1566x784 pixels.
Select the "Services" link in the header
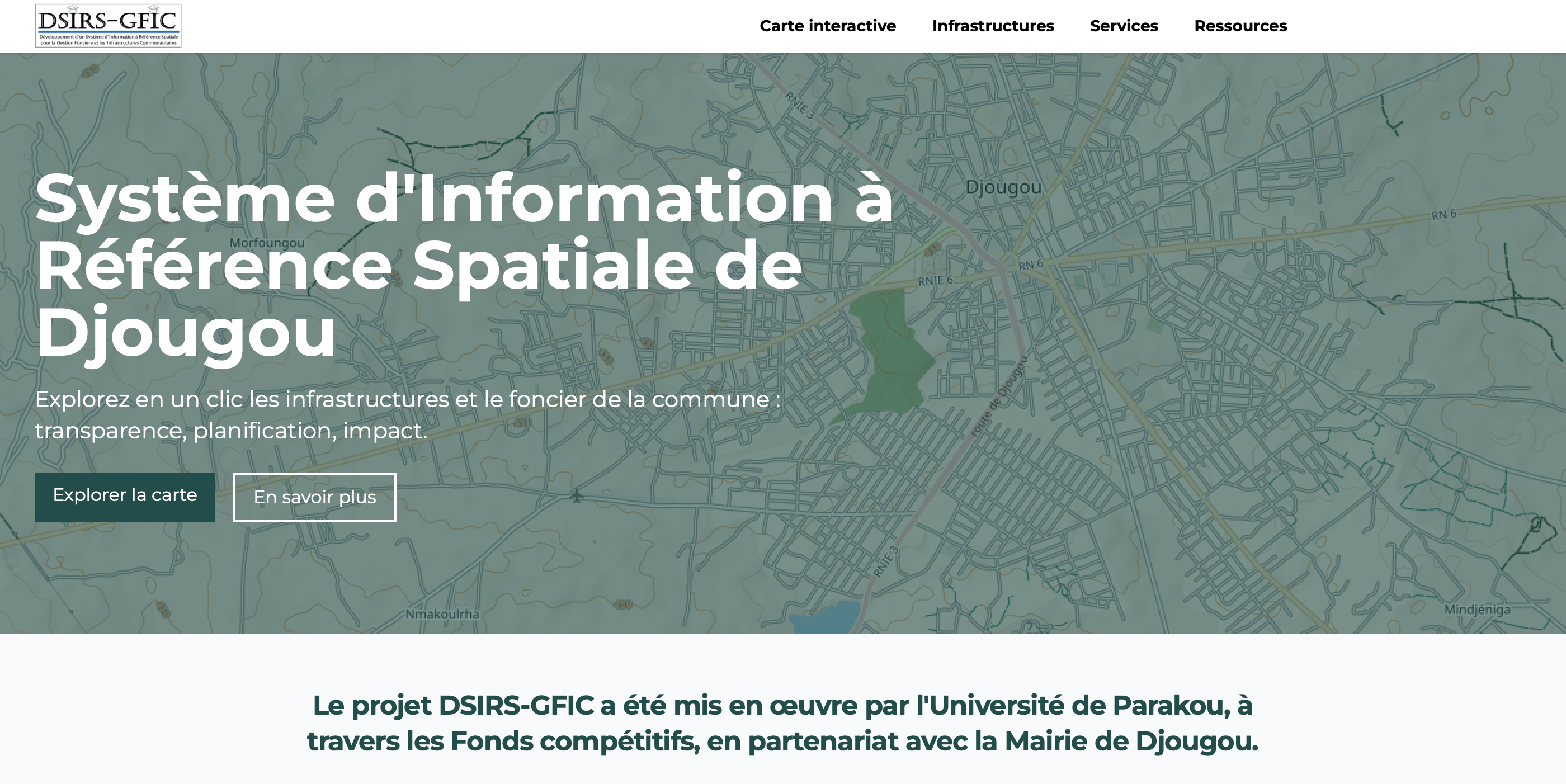[x=1124, y=26]
